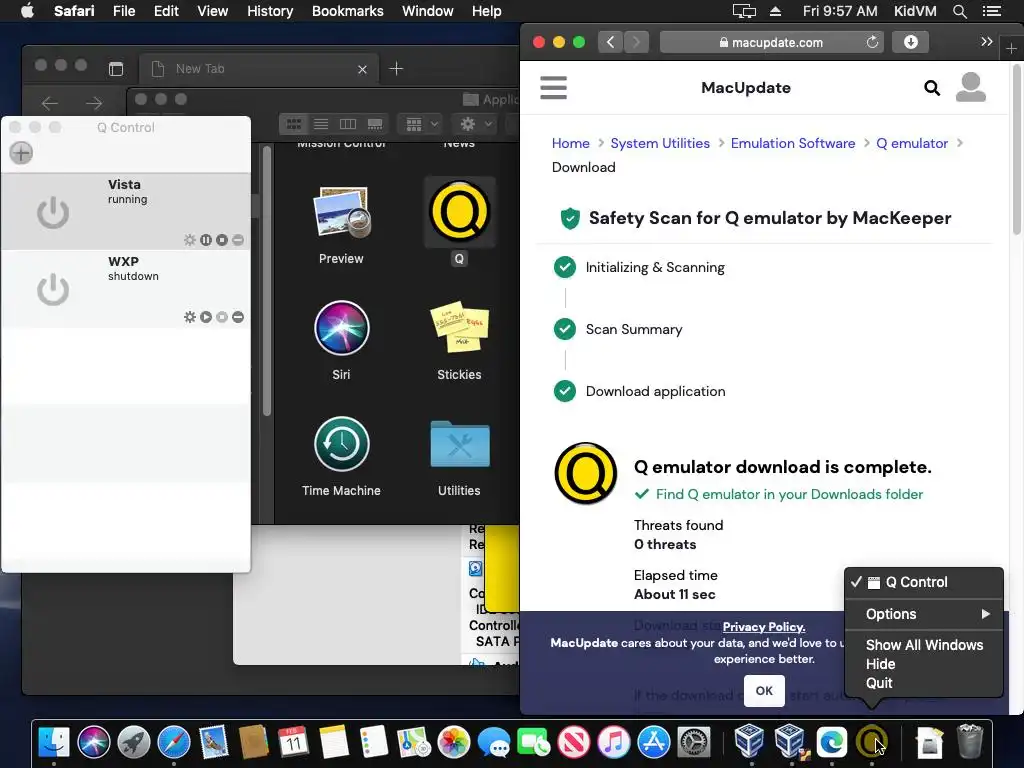Image resolution: width=1024 pixels, height=768 pixels.
Task: Start the WXP guest with play button
Action: coord(206,317)
